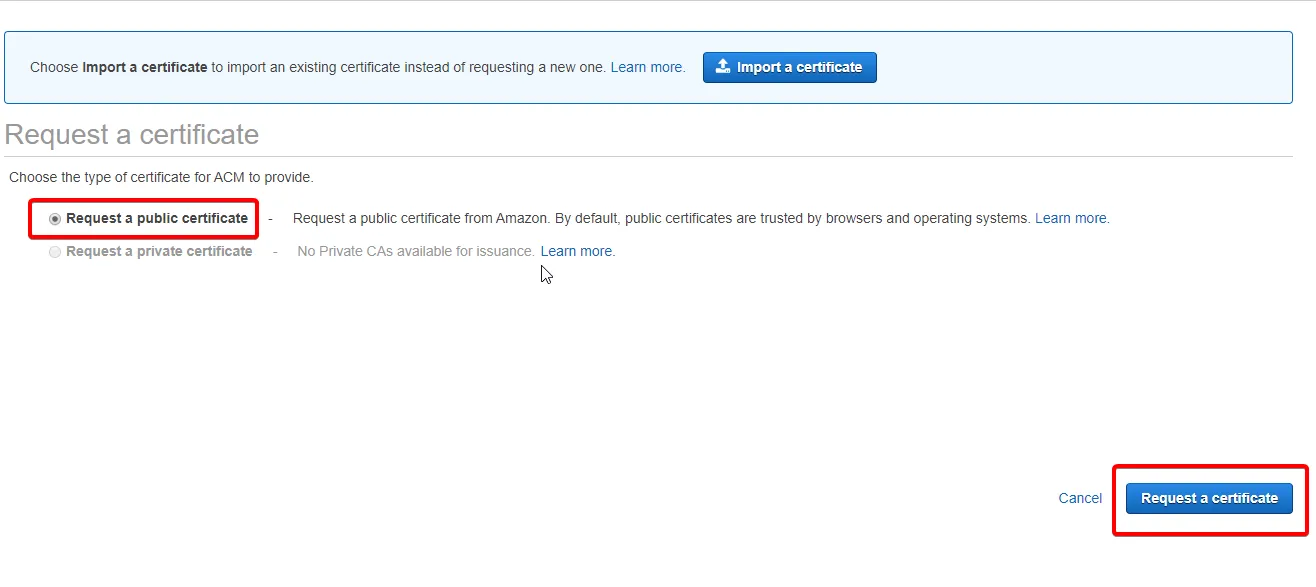Click Cancel to abandon the certificate request
The width and height of the screenshot is (1316, 587).
coord(1080,498)
